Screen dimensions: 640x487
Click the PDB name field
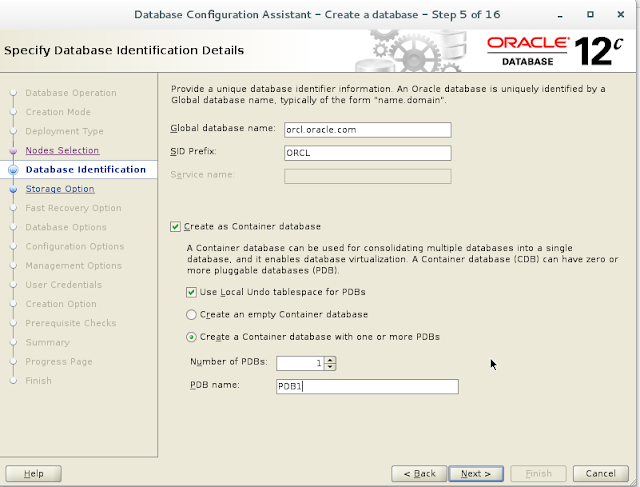(x=367, y=387)
